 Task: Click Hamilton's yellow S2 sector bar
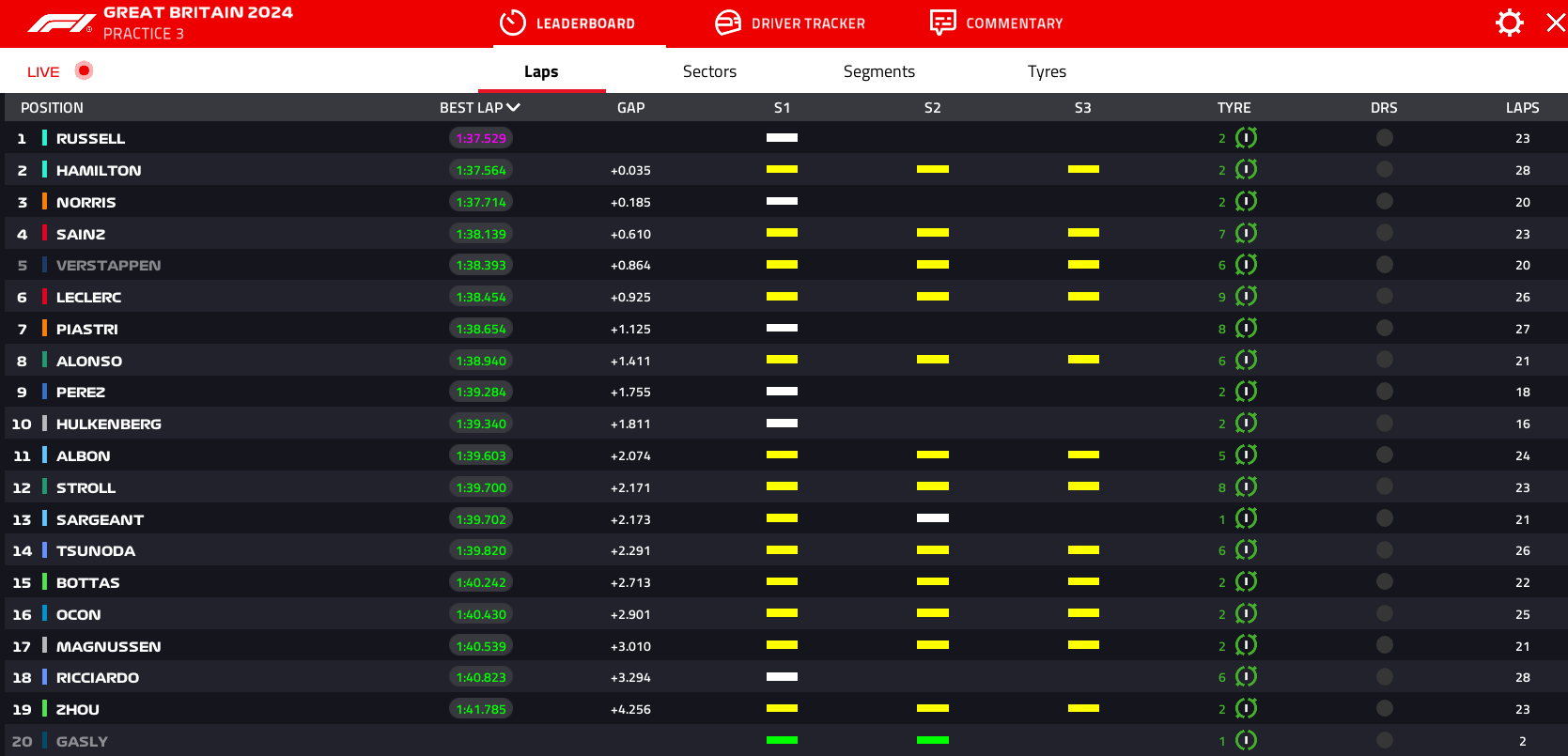tap(933, 169)
